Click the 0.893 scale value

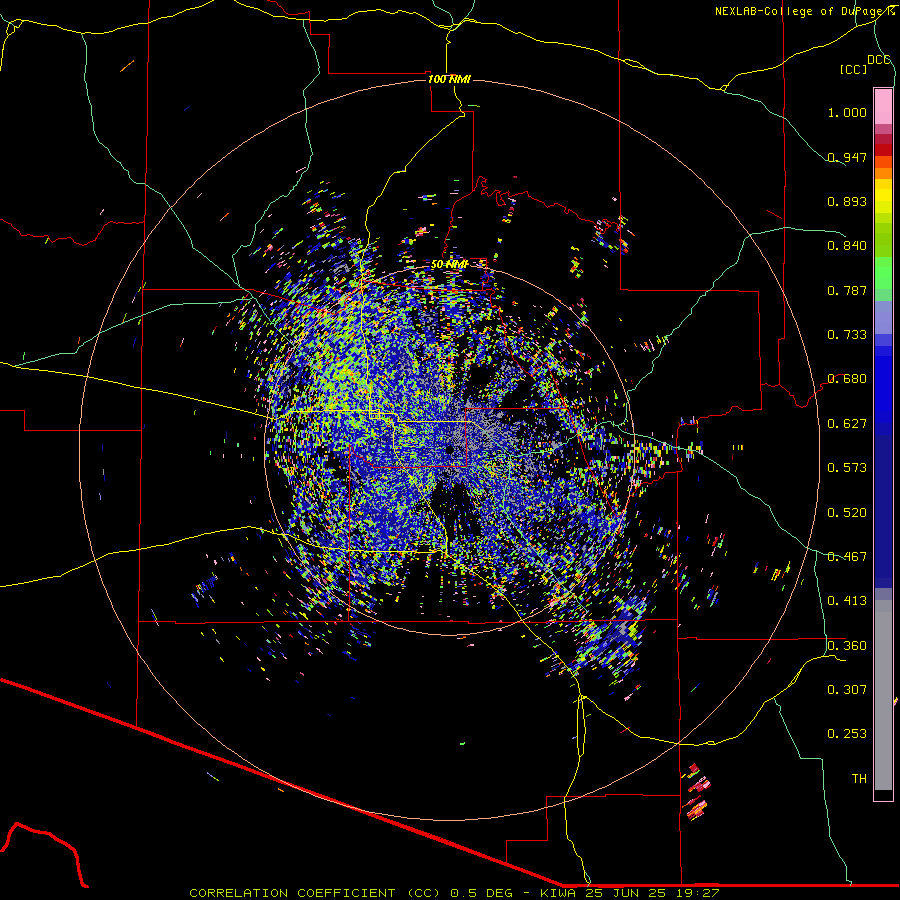click(x=847, y=201)
